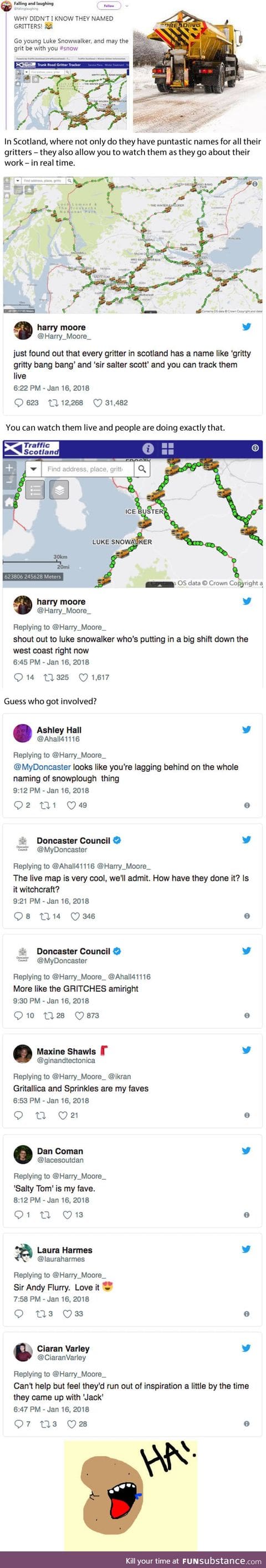Click the Twitter bird on Ashley Hall's tweet

pyautogui.click(x=247, y=729)
